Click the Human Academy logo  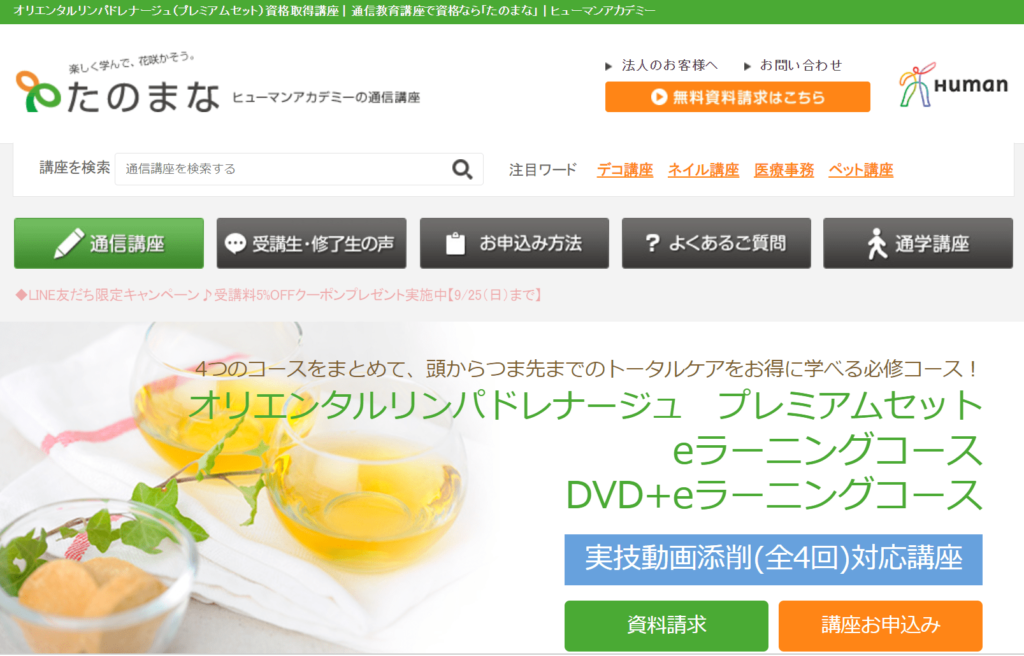[953, 85]
